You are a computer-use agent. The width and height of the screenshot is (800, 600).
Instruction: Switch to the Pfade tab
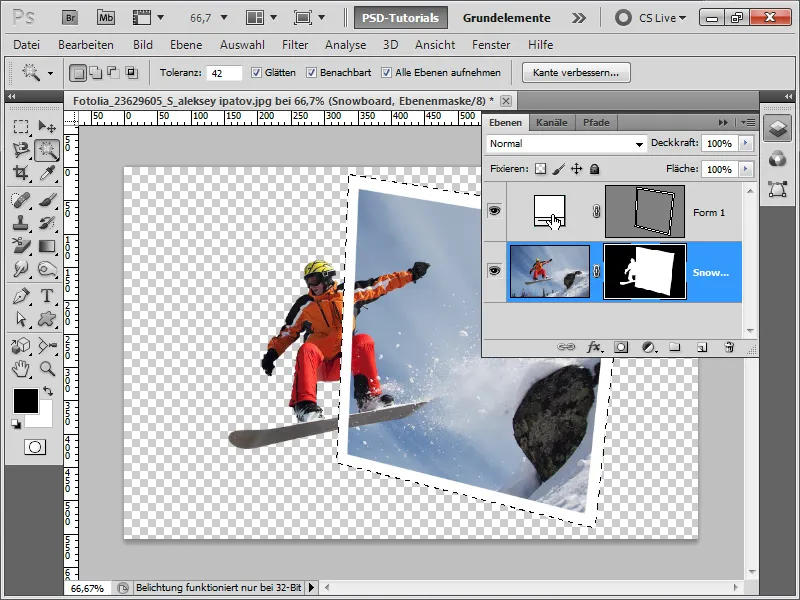click(x=596, y=122)
